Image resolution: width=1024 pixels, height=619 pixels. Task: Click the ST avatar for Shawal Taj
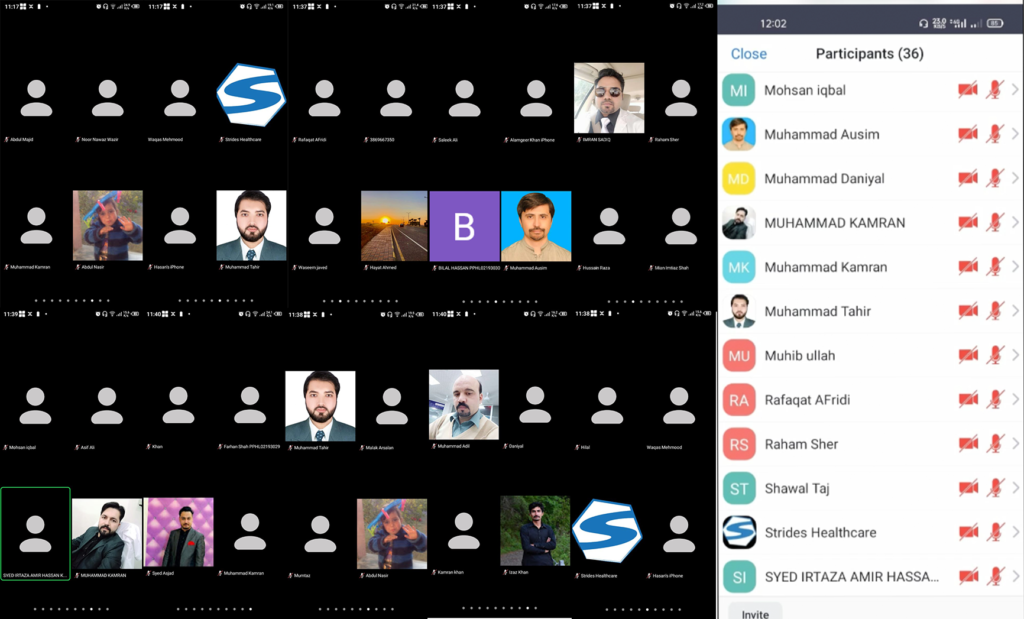(x=738, y=488)
